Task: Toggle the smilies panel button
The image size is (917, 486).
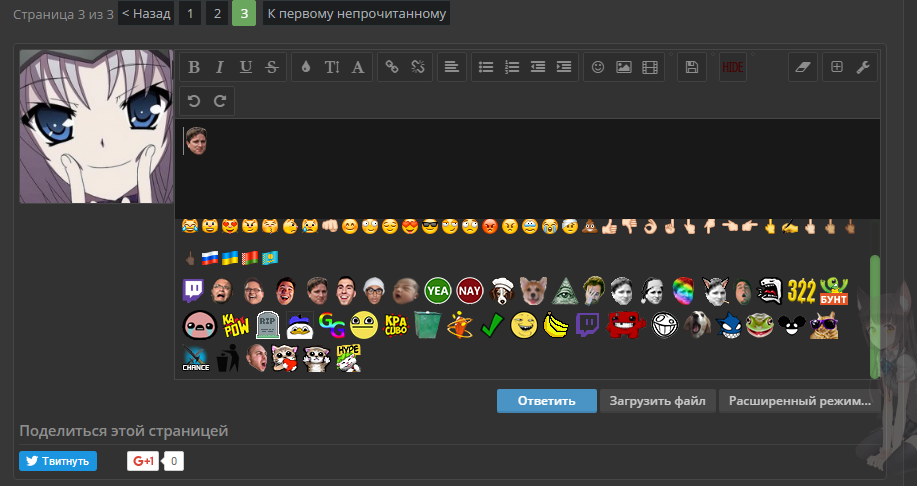Action: pos(598,67)
